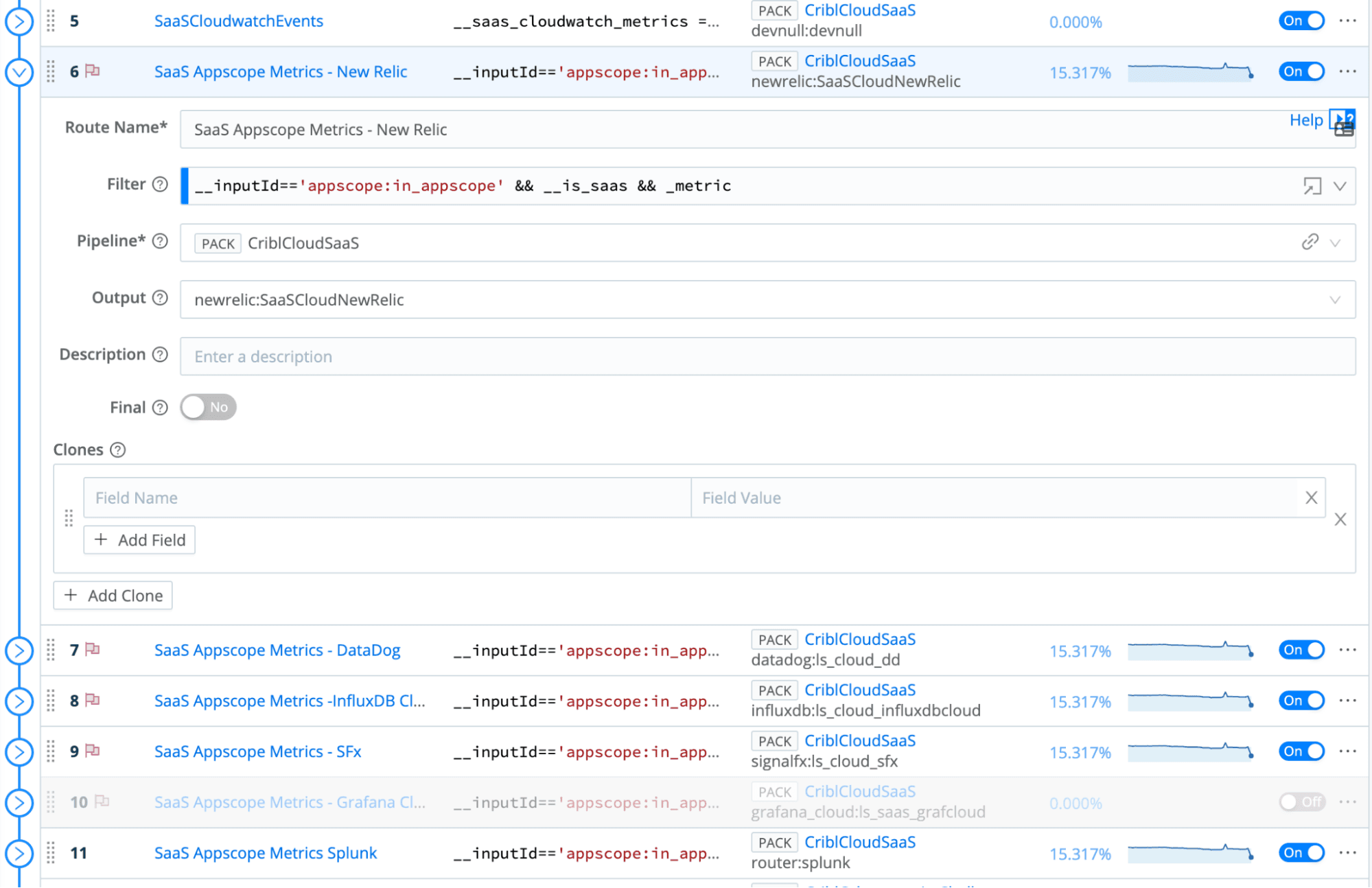Click drag handle of route 11
This screenshot has height=888, width=1372.
tap(51, 853)
